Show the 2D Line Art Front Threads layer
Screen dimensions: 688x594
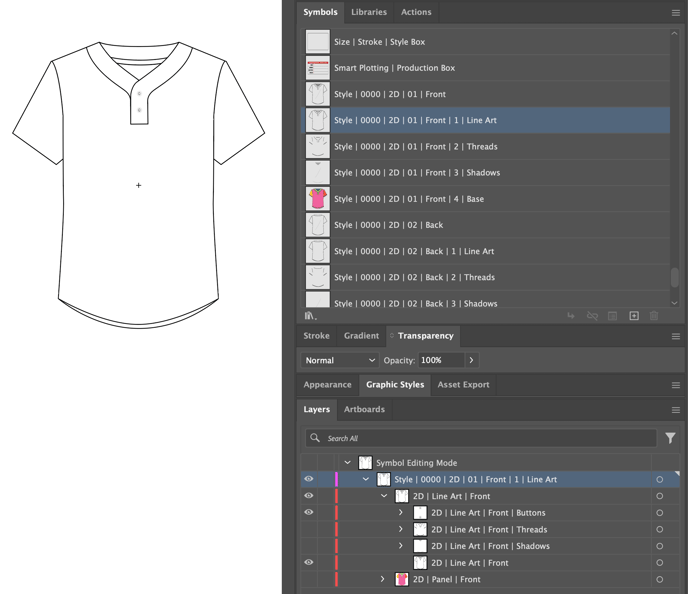click(309, 530)
